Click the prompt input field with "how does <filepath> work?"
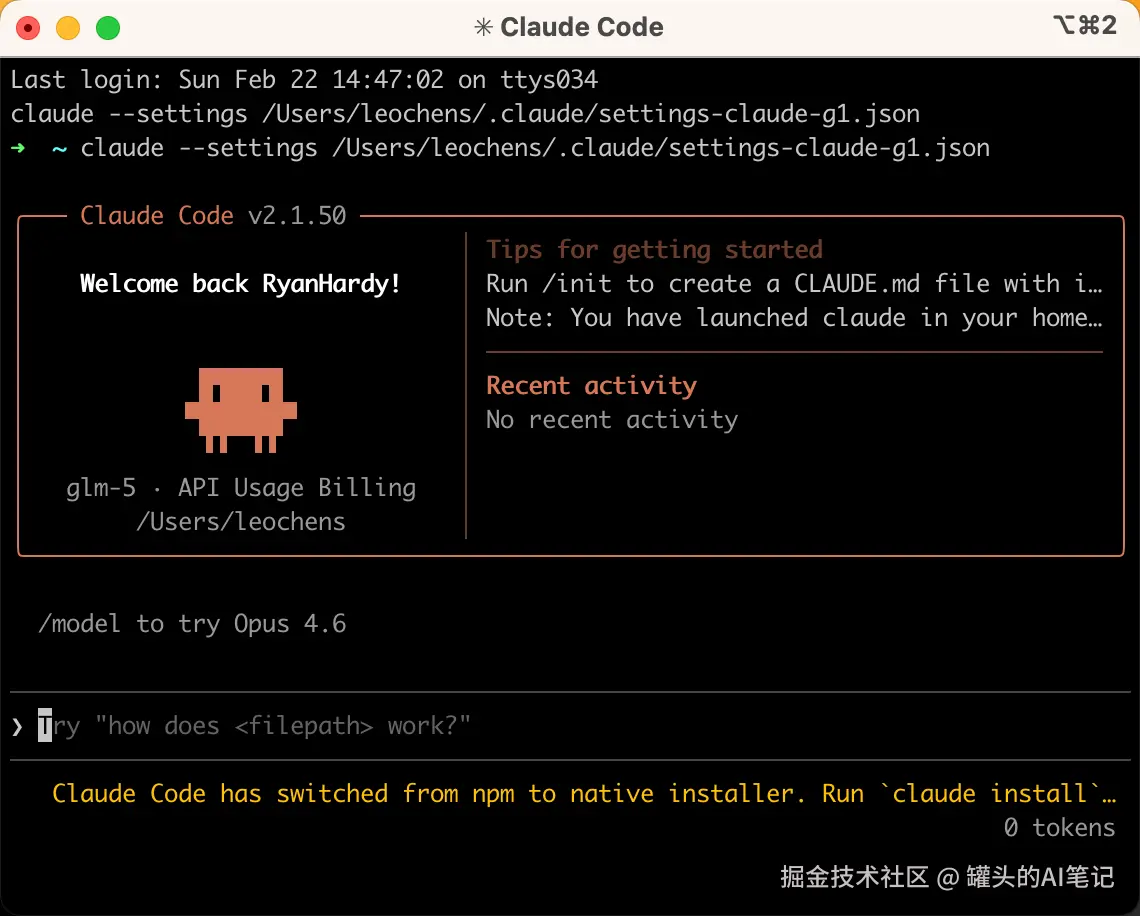 (570, 726)
